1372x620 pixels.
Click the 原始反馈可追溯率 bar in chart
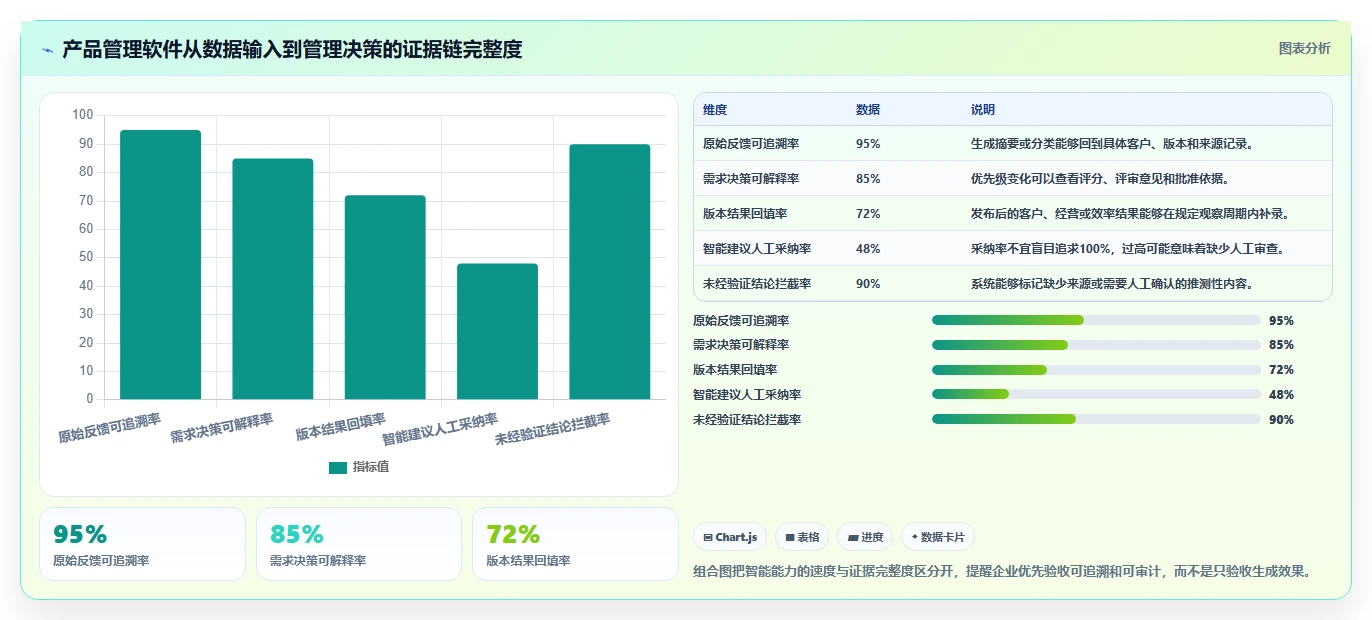click(x=160, y=265)
